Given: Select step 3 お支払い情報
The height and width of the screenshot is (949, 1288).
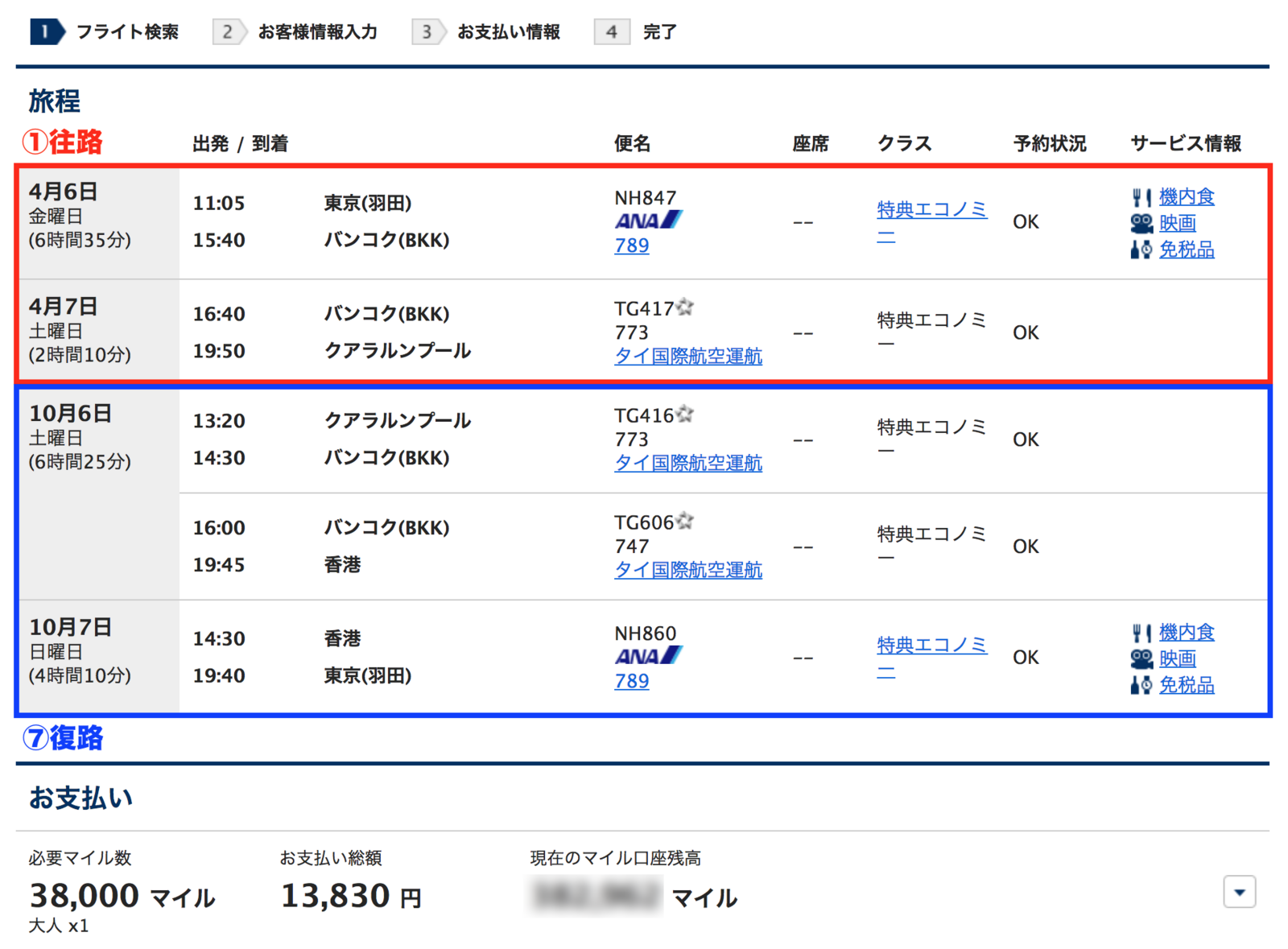Looking at the screenshot, I should (x=486, y=32).
